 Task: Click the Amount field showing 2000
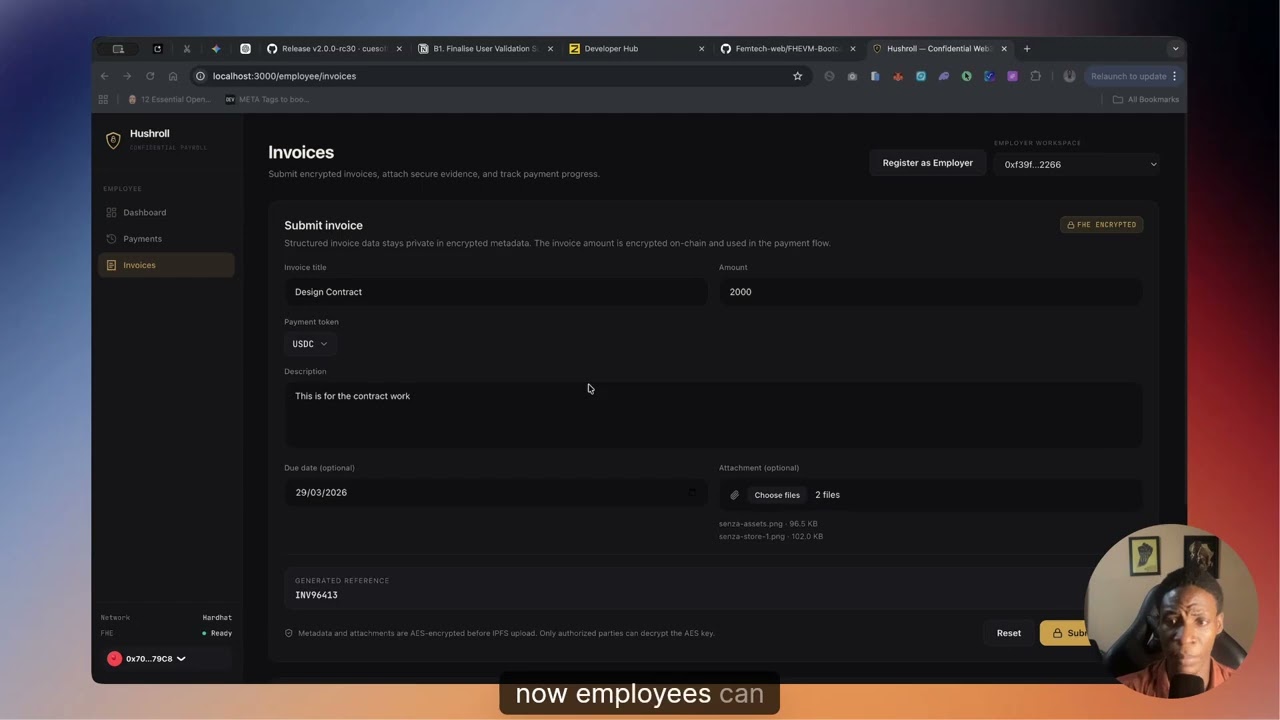(x=930, y=292)
